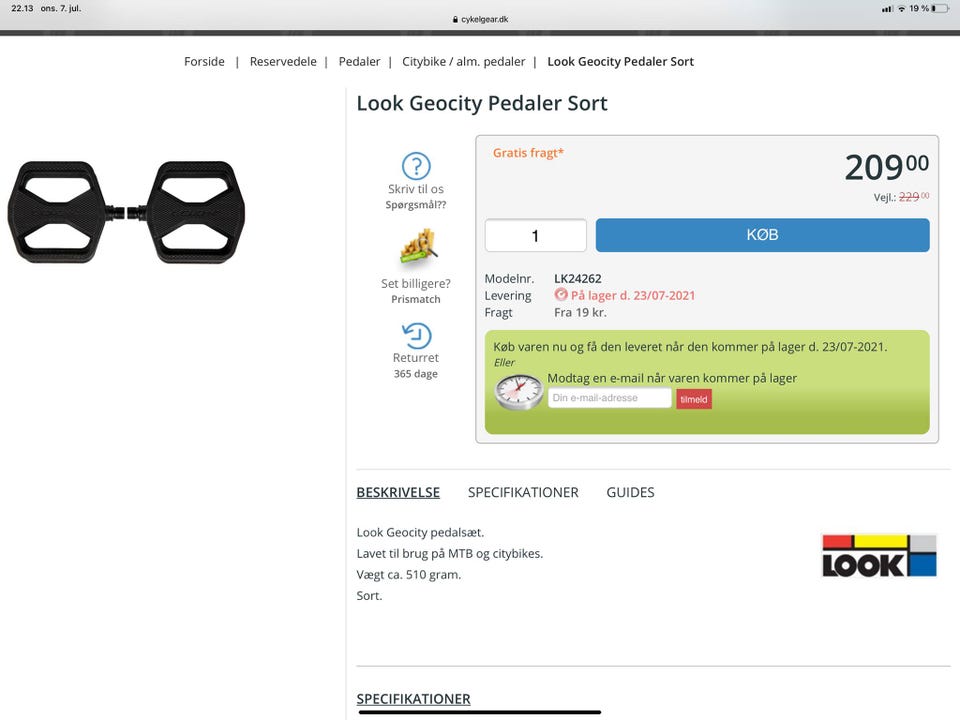Click the red tilmeld button
This screenshot has width=960, height=720.
(x=694, y=399)
